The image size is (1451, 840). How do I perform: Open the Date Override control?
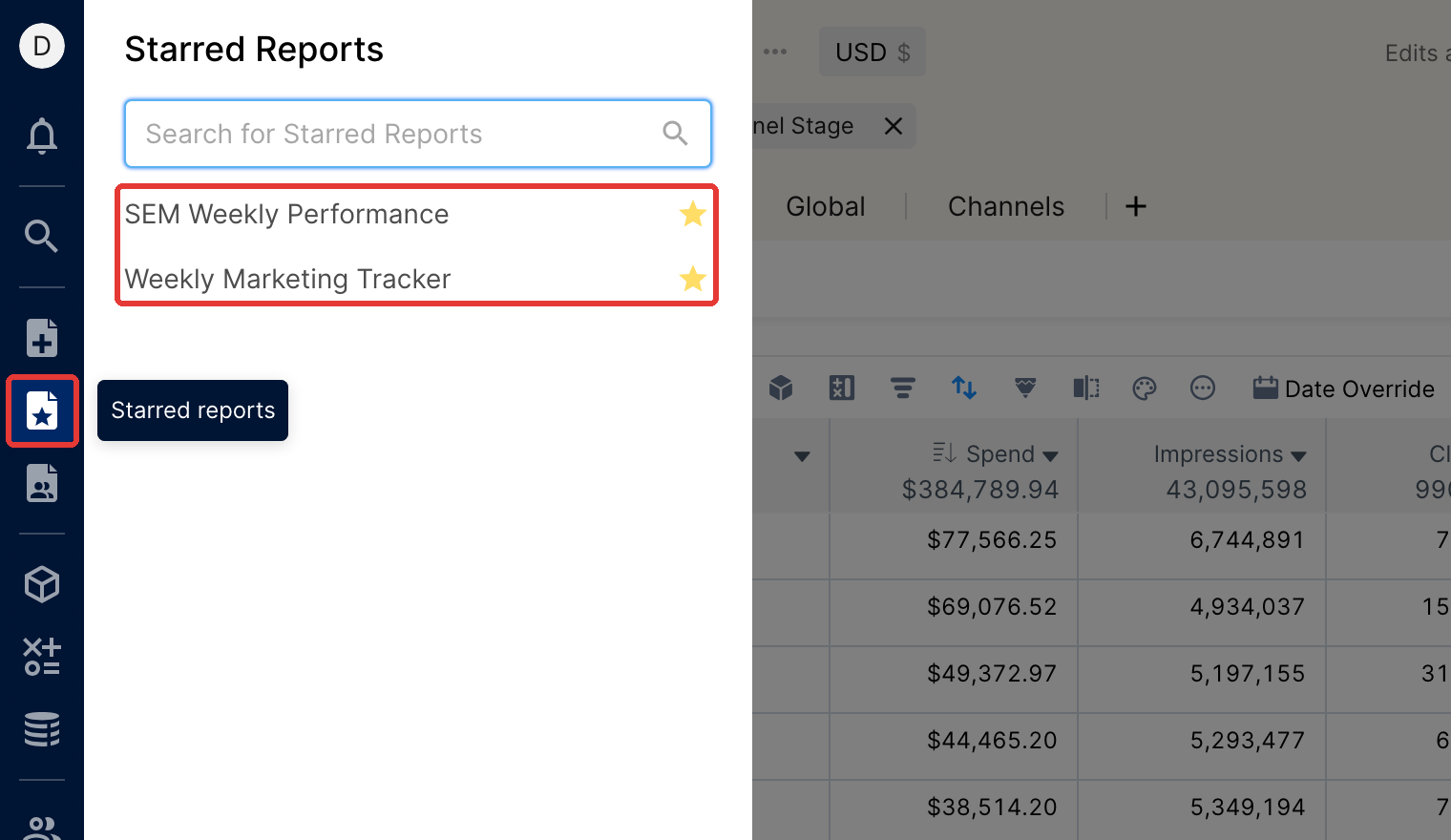1343,388
